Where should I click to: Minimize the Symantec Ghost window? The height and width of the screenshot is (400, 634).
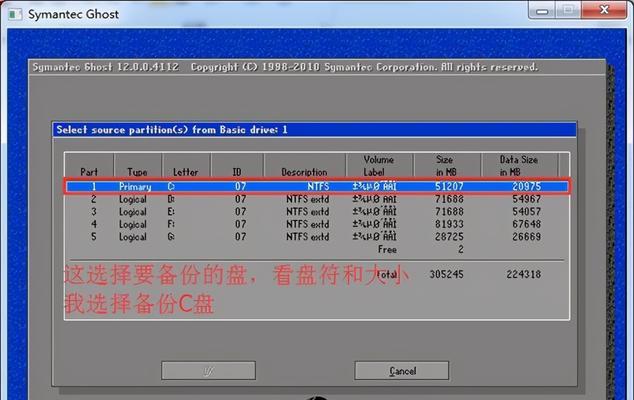pos(542,11)
